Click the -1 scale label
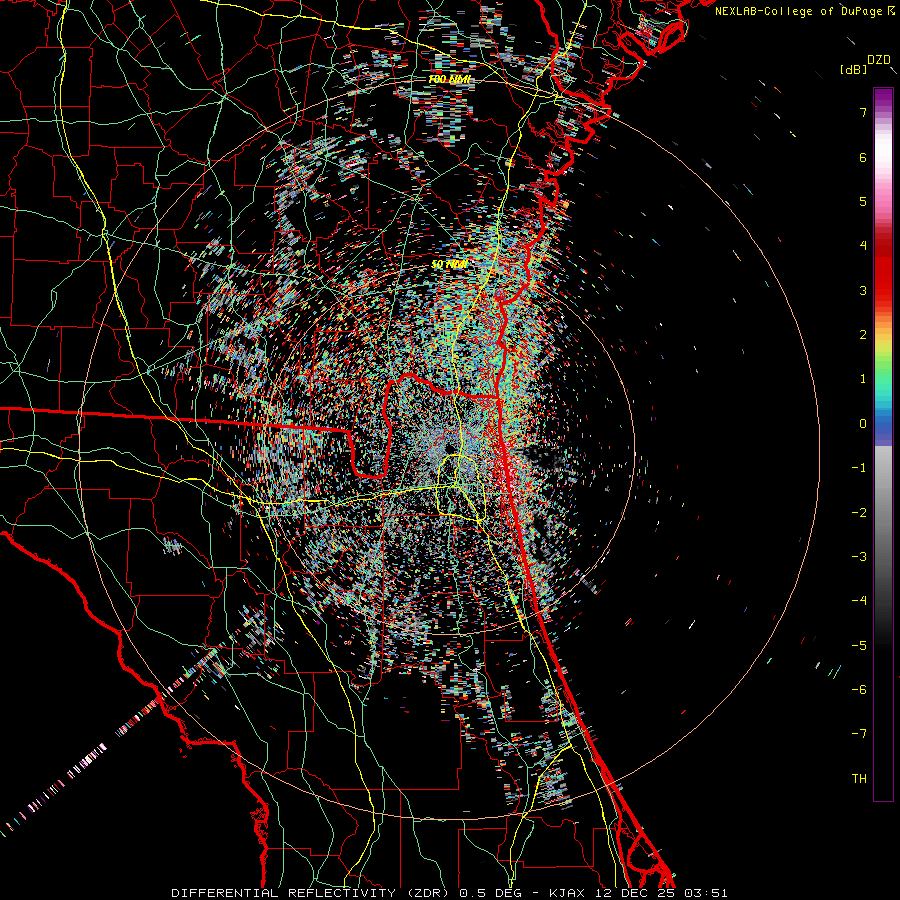This screenshot has width=900, height=900. (859, 468)
